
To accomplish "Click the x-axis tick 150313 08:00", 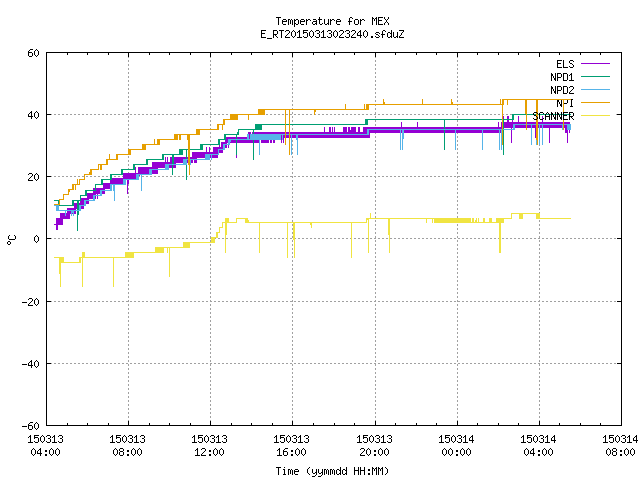I will coord(127,446).
